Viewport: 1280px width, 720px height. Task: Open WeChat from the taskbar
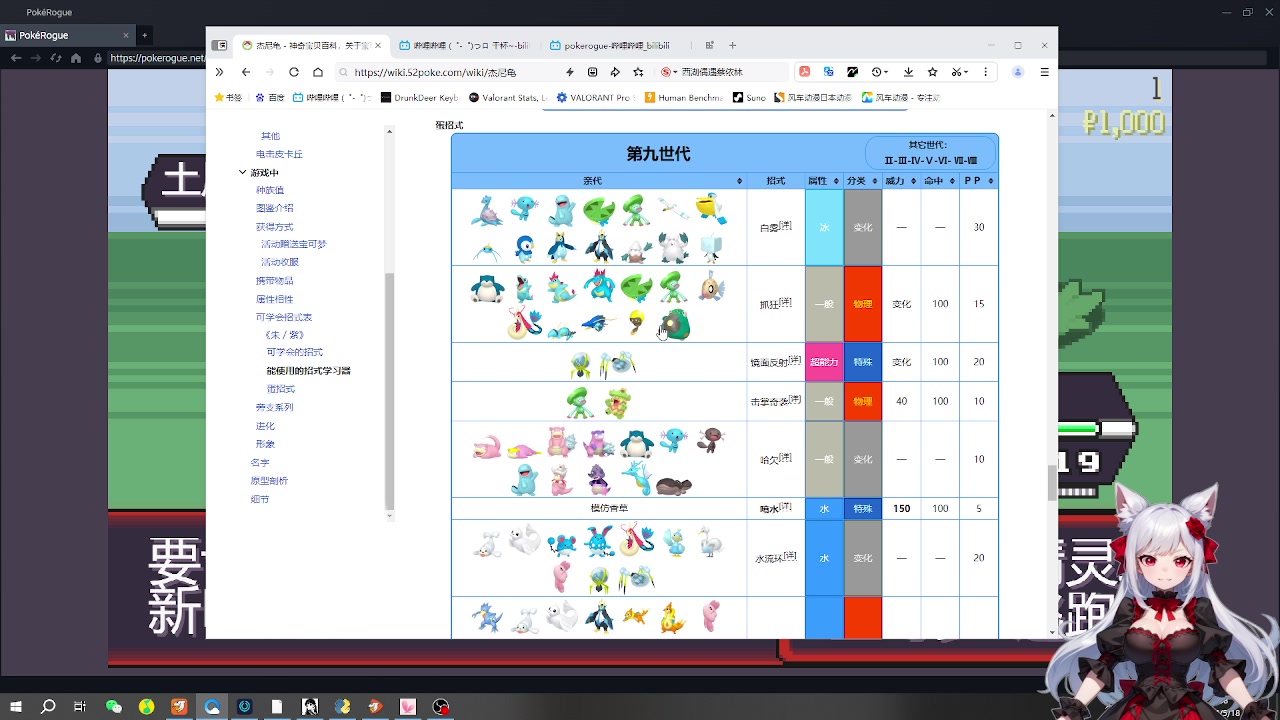(x=114, y=707)
